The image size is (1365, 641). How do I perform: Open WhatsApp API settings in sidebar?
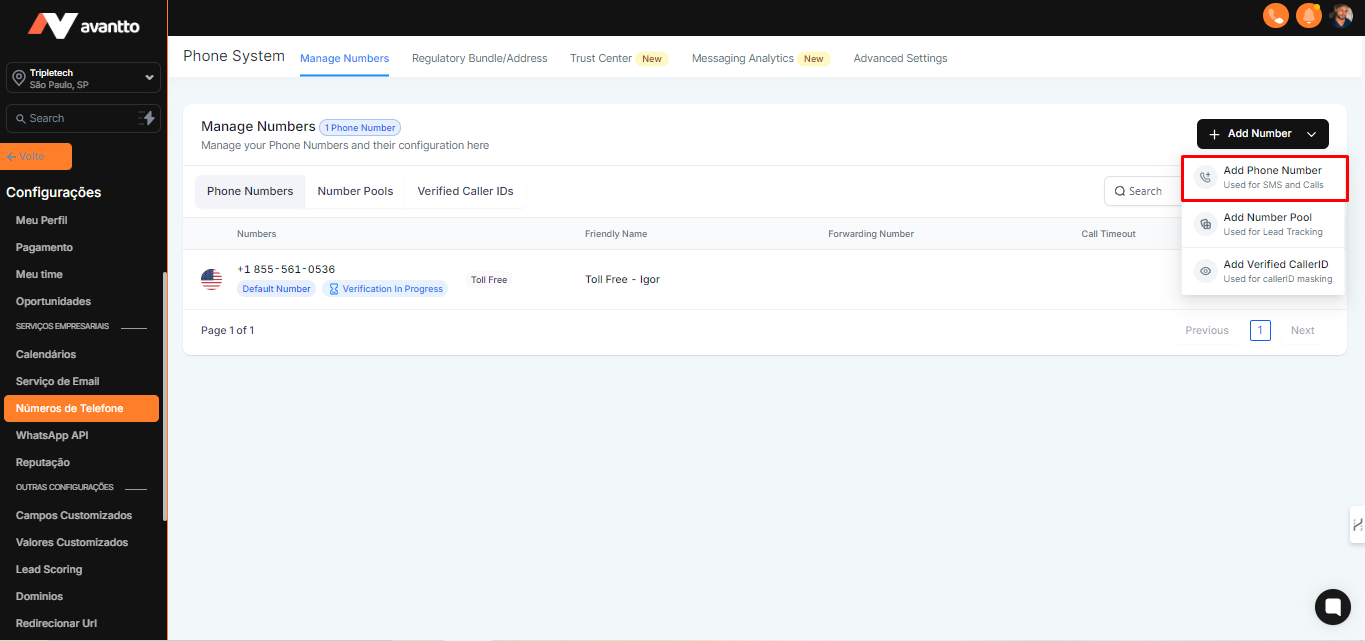coord(52,436)
